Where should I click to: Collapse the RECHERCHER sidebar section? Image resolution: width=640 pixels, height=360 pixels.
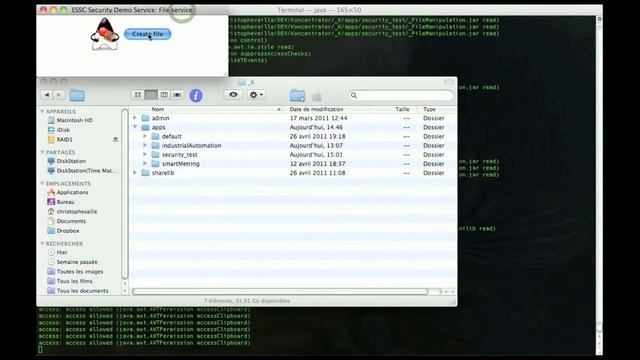pos(42,243)
